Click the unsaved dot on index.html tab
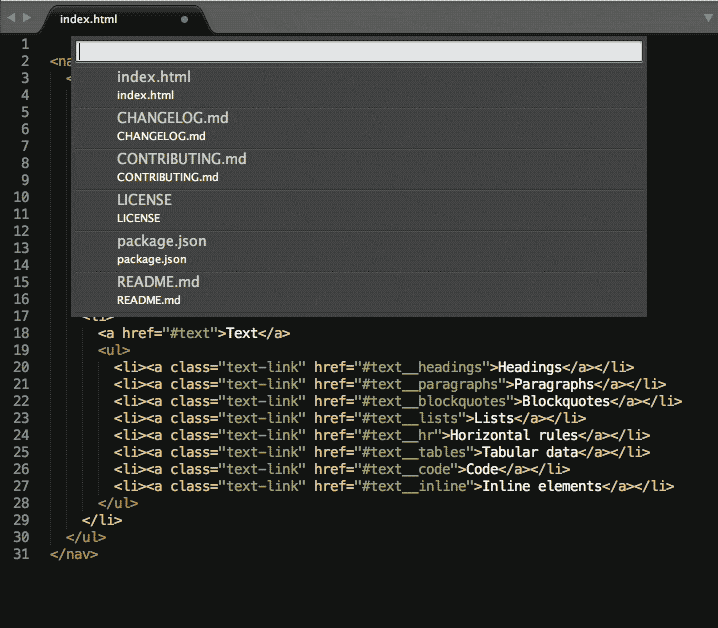 click(184, 19)
